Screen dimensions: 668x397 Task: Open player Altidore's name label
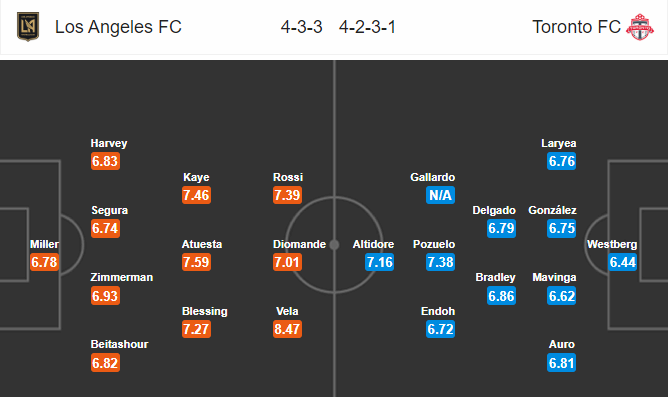373,244
